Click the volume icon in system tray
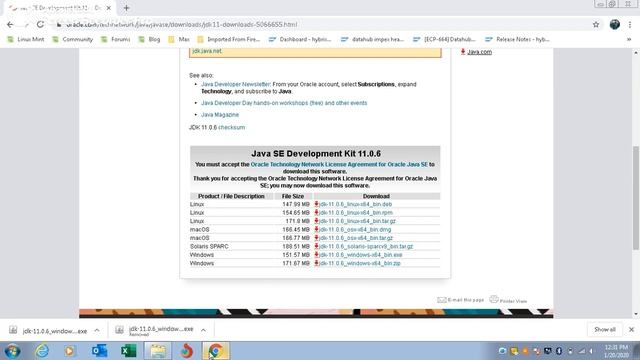This screenshot has height=360, width=640. tap(591, 351)
